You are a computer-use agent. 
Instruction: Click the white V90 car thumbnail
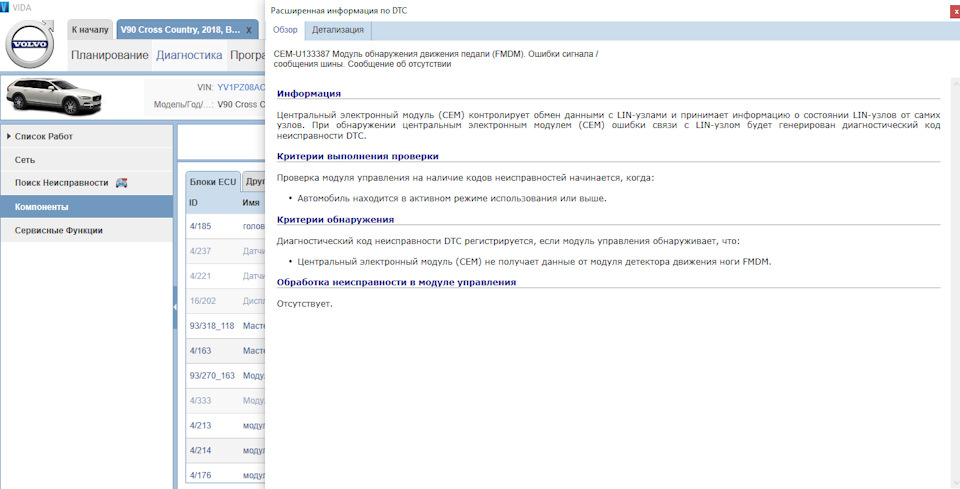point(53,97)
